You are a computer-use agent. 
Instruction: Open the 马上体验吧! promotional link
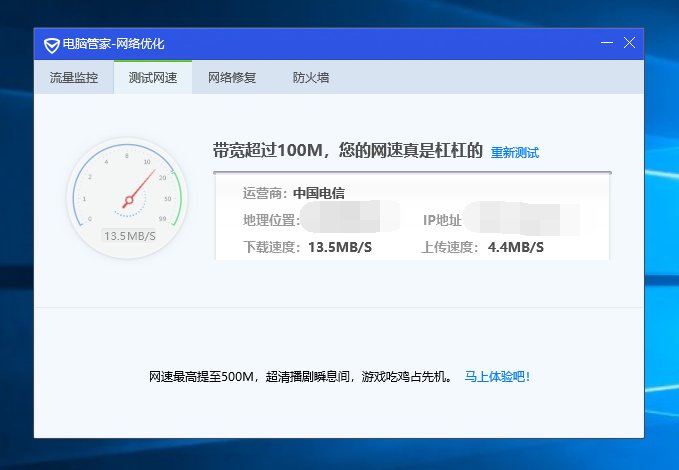[x=497, y=376]
